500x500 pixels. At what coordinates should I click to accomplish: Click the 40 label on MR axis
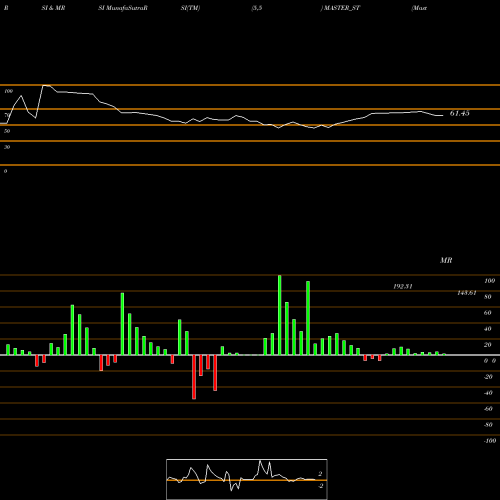(488, 329)
